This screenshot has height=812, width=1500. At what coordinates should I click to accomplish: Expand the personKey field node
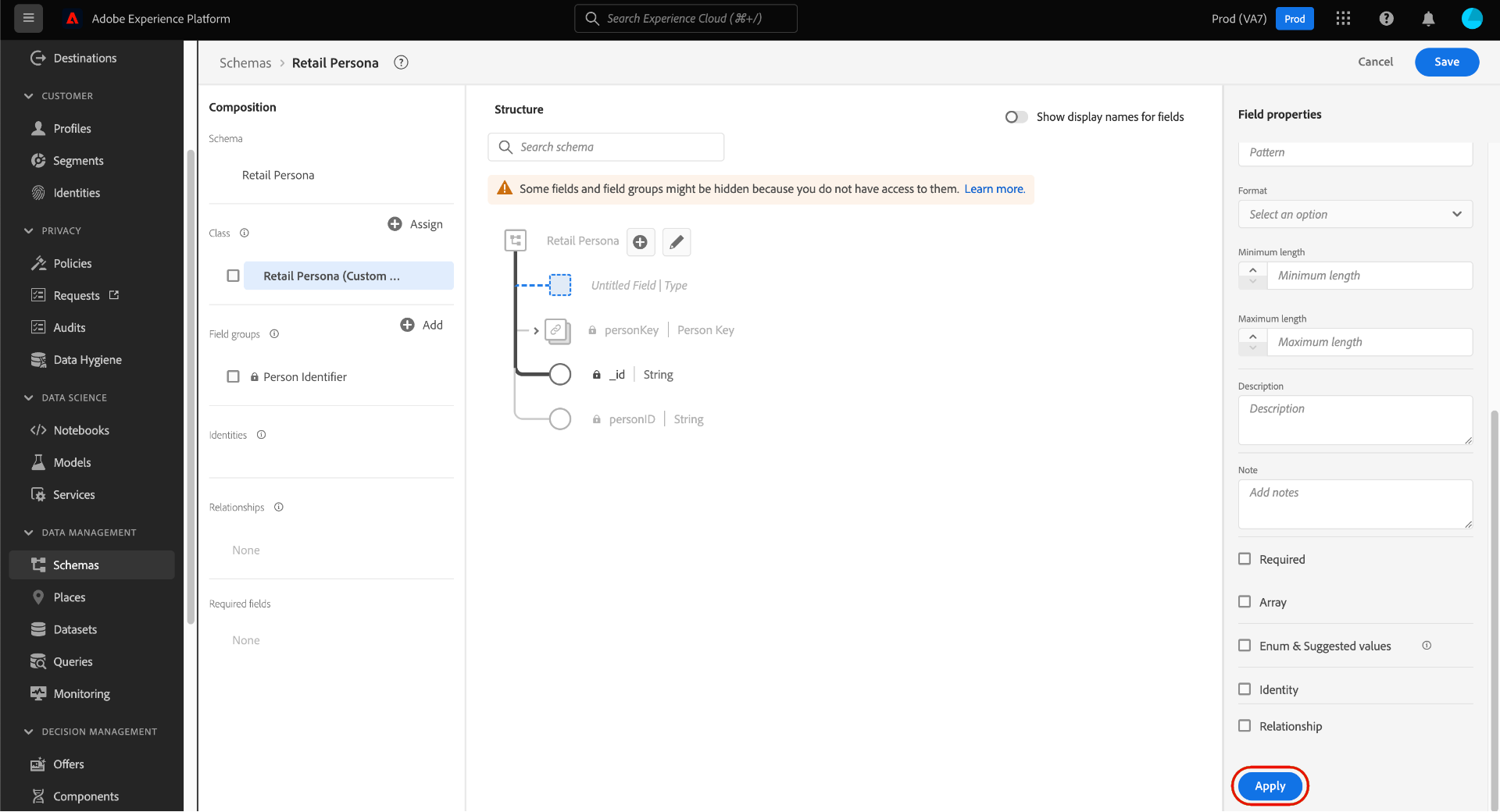[x=536, y=330]
